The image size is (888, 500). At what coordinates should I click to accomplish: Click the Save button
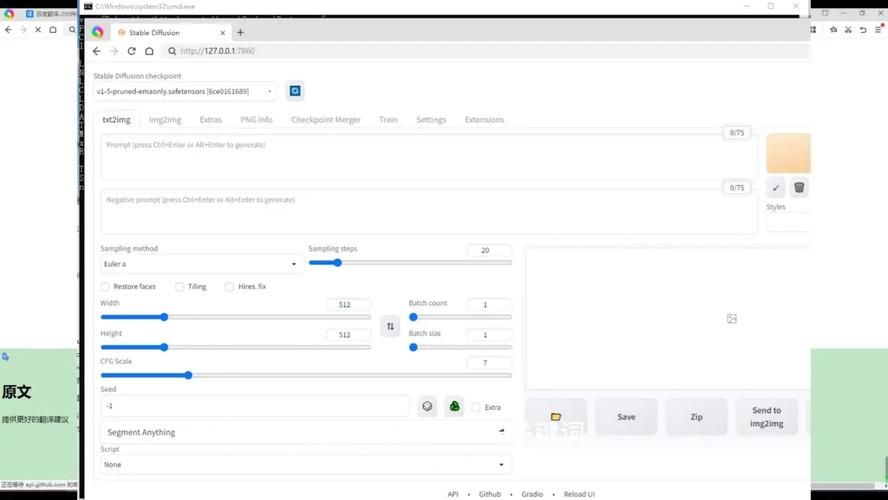tap(626, 417)
